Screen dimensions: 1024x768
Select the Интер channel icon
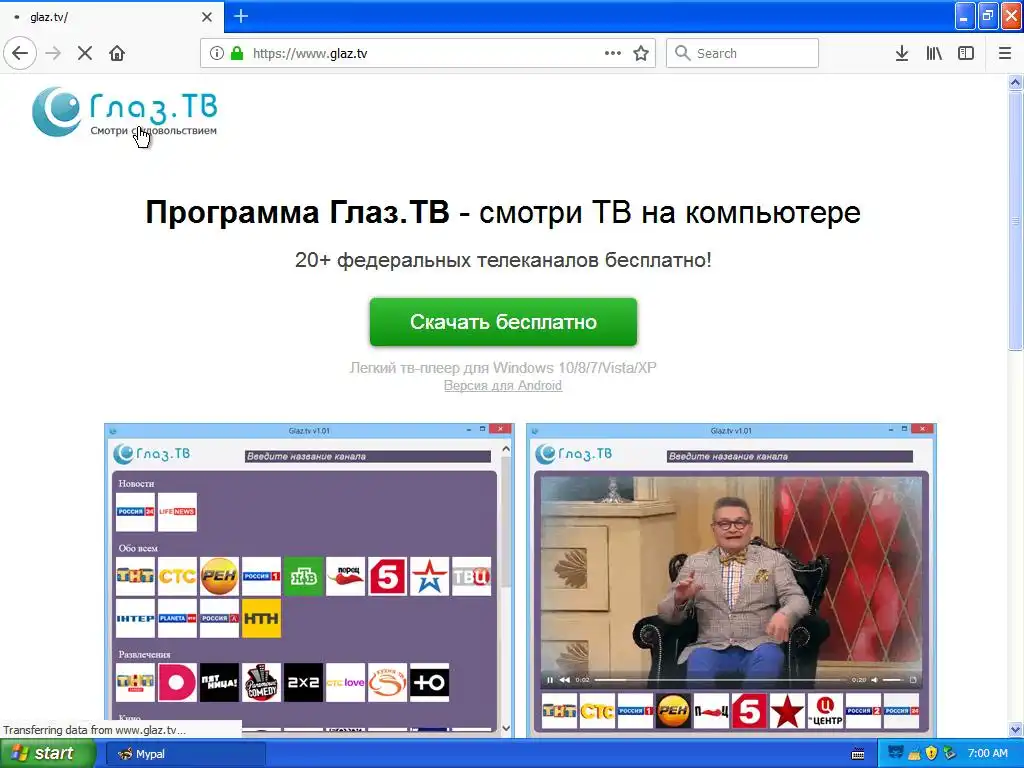[135, 618]
